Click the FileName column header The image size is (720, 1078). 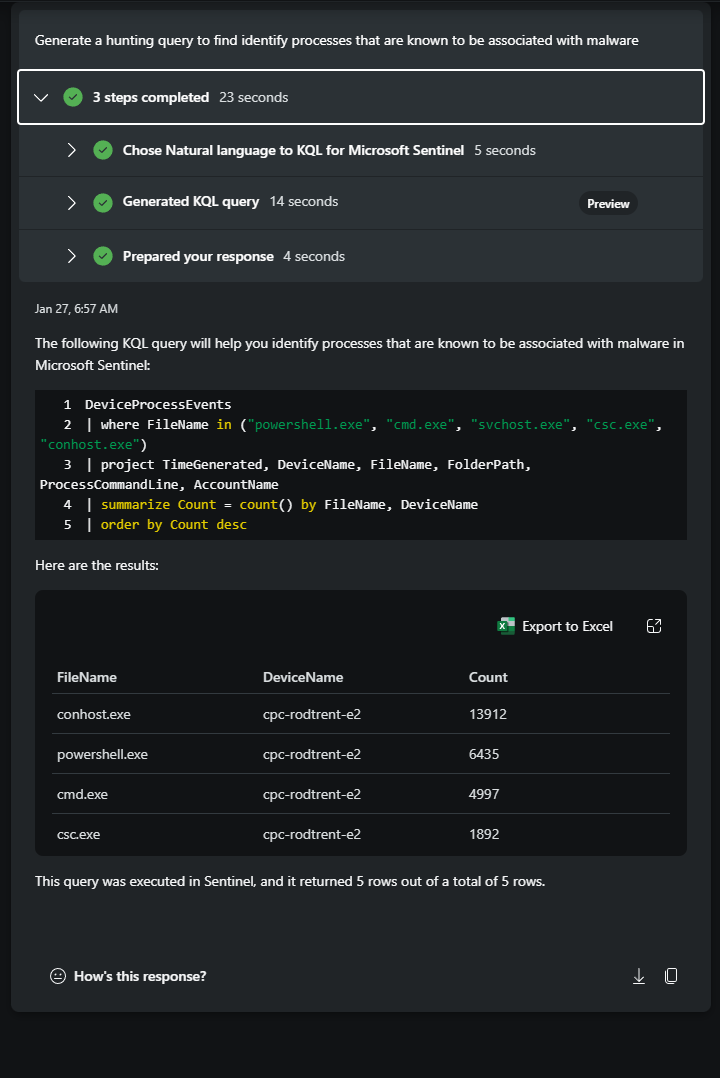tap(87, 677)
